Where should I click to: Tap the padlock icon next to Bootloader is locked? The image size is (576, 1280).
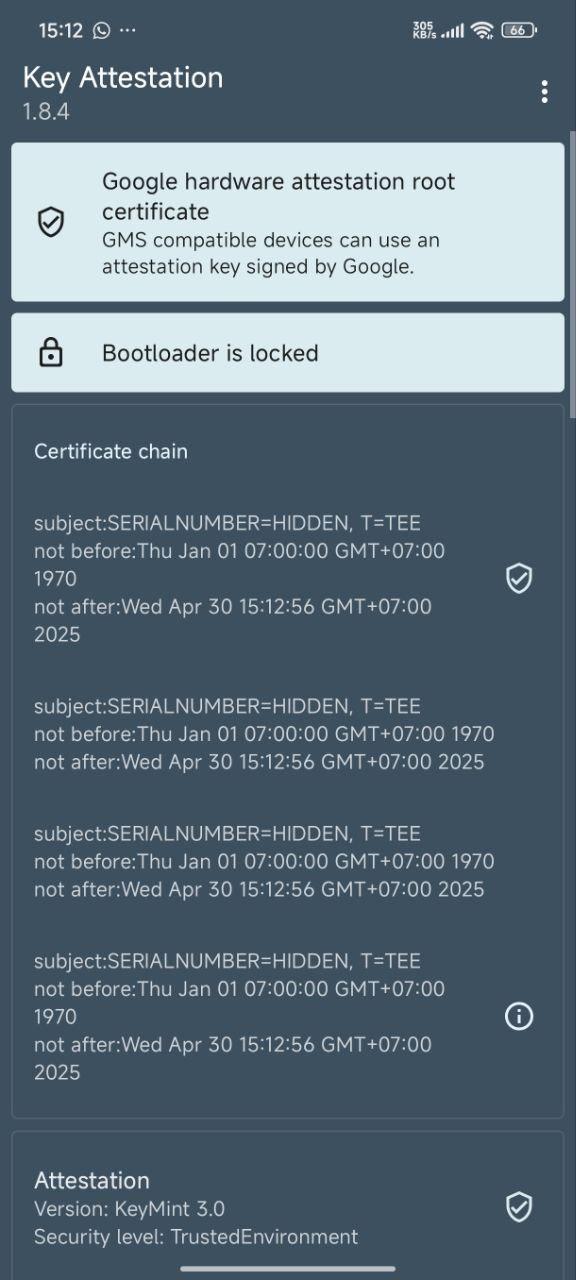click(51, 353)
